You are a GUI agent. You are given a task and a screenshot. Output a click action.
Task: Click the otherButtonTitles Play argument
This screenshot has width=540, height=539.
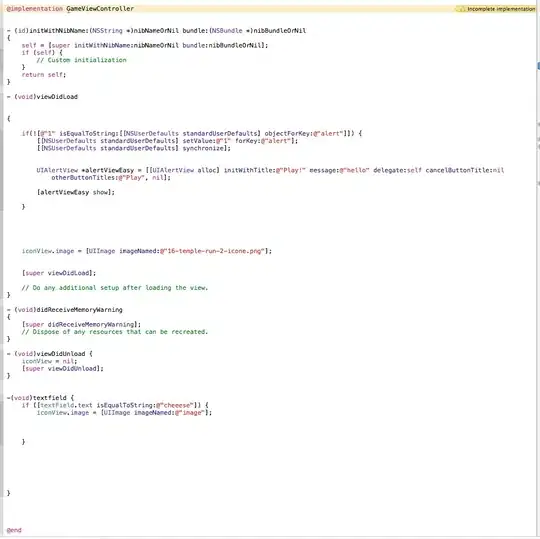[x=111, y=178]
